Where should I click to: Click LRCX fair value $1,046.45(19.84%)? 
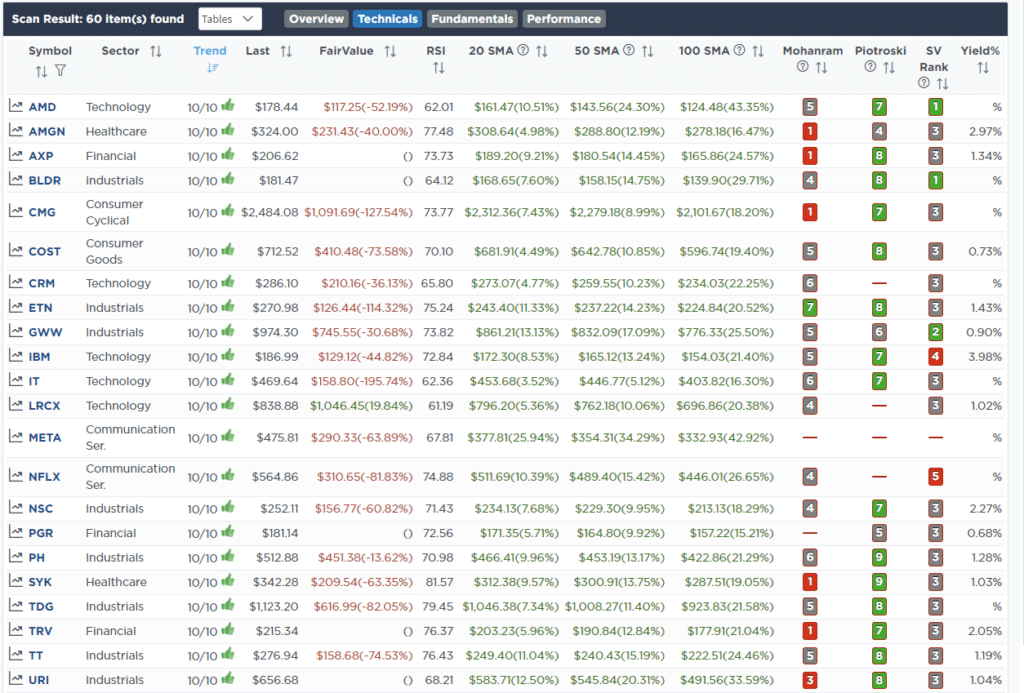[361, 406]
